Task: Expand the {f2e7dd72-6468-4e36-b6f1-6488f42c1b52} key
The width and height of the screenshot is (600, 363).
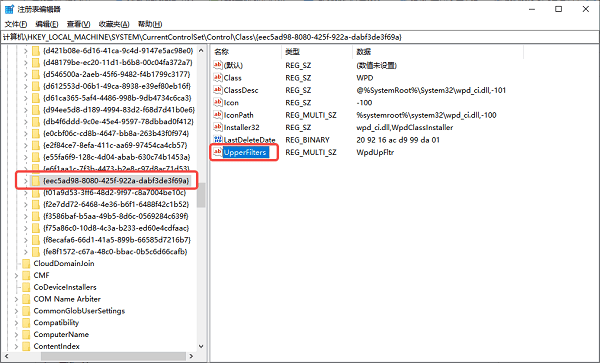Action: pyautogui.click(x=25, y=204)
